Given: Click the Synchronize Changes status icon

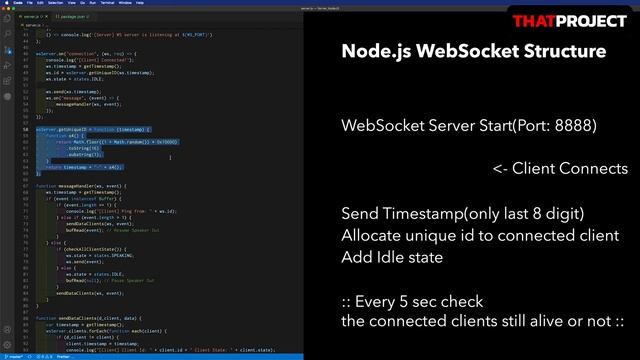Looking at the screenshot, I should tap(30, 357).
